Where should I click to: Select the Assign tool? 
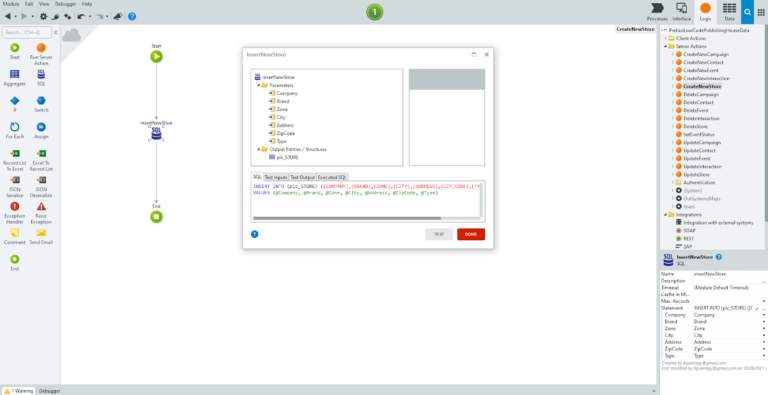41,130
